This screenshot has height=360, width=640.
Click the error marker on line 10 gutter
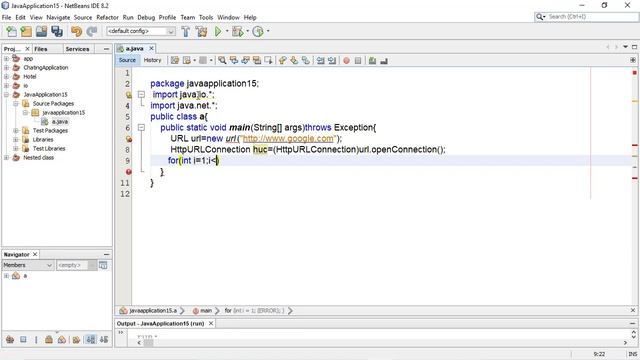[129, 172]
